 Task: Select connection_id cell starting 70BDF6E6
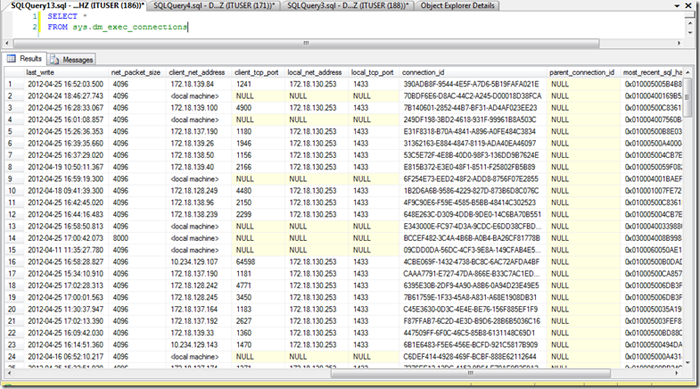pyautogui.click(x=473, y=96)
